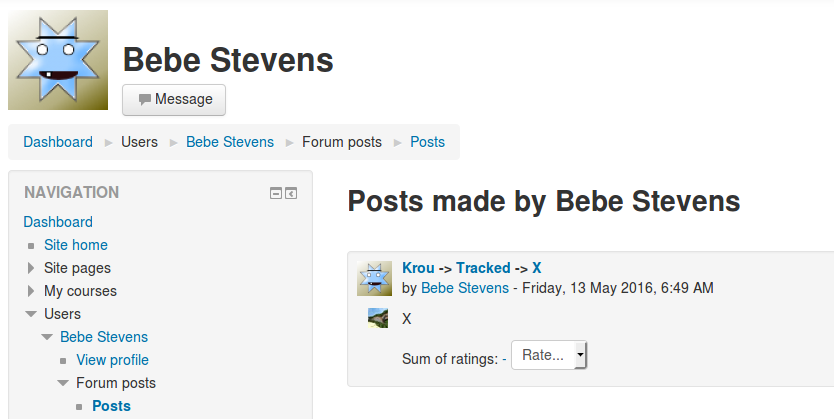Open View profile in navigation tree
Screen dimensions: 834x419
[112, 360]
